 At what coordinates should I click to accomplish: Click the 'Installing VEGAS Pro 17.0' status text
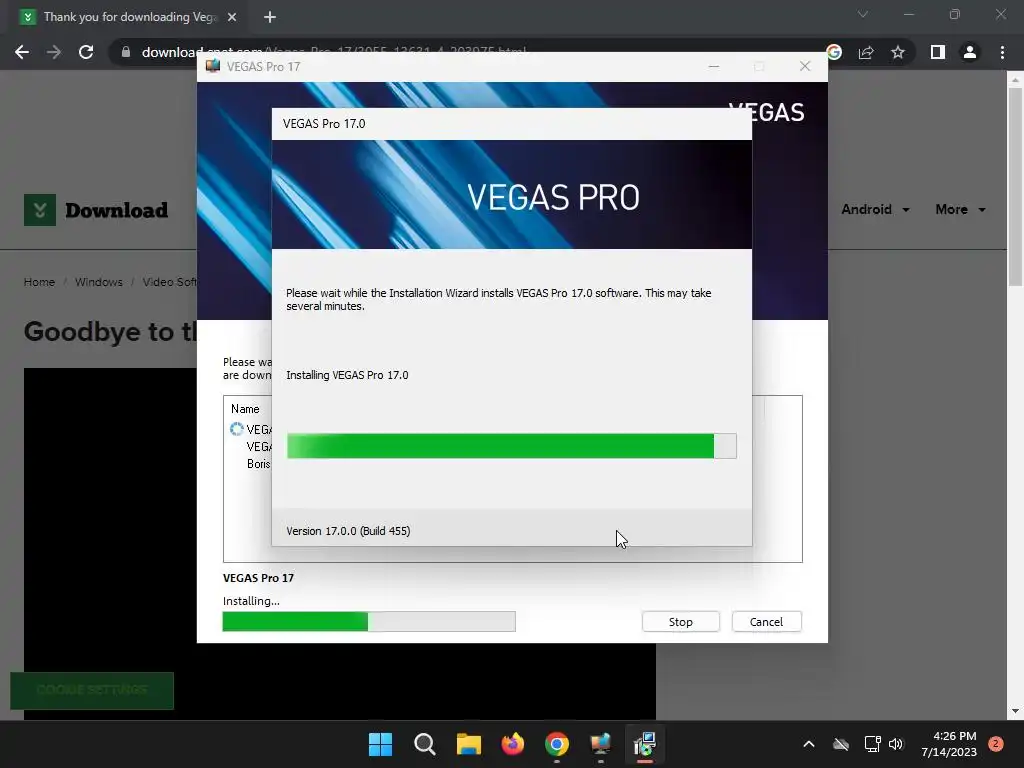tap(347, 375)
